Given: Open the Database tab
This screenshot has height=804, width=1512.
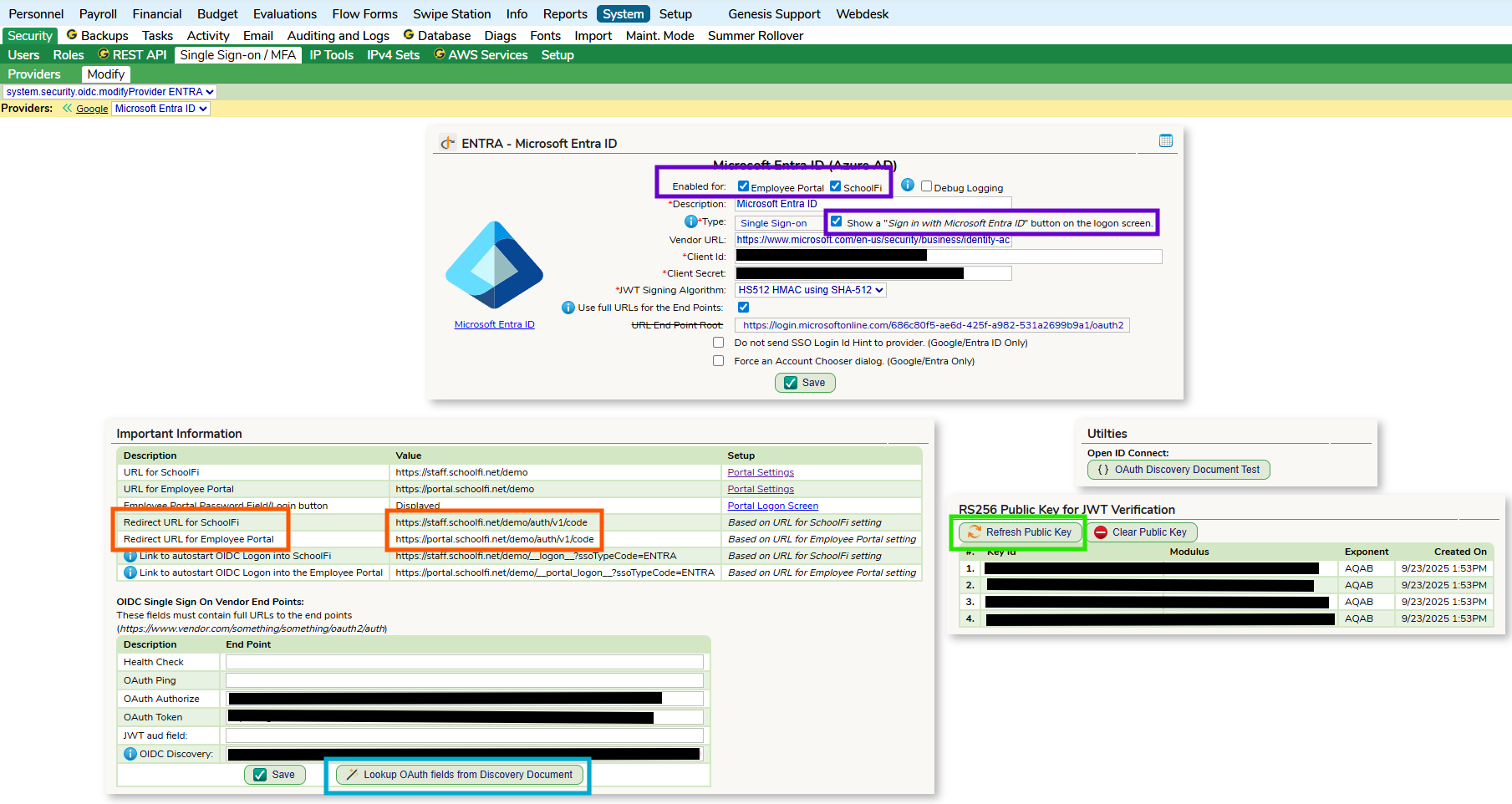Looking at the screenshot, I should click(x=436, y=36).
